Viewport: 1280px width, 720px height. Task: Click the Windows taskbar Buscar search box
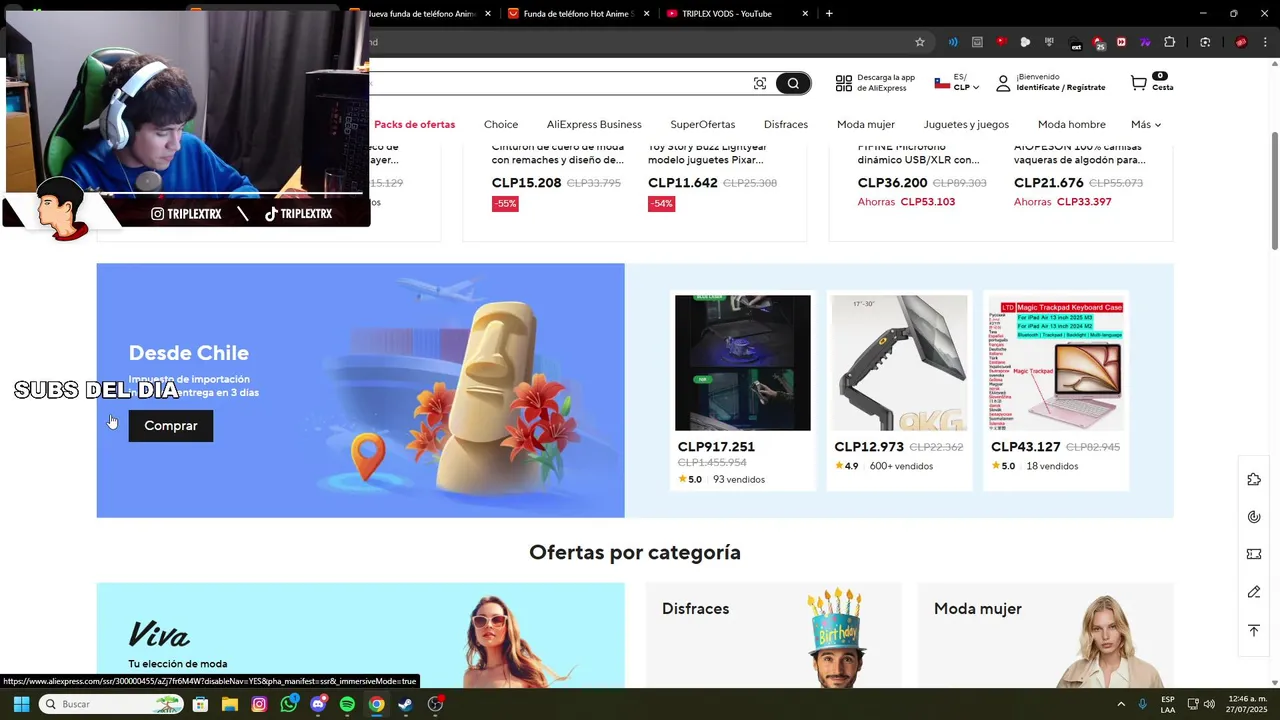(111, 704)
